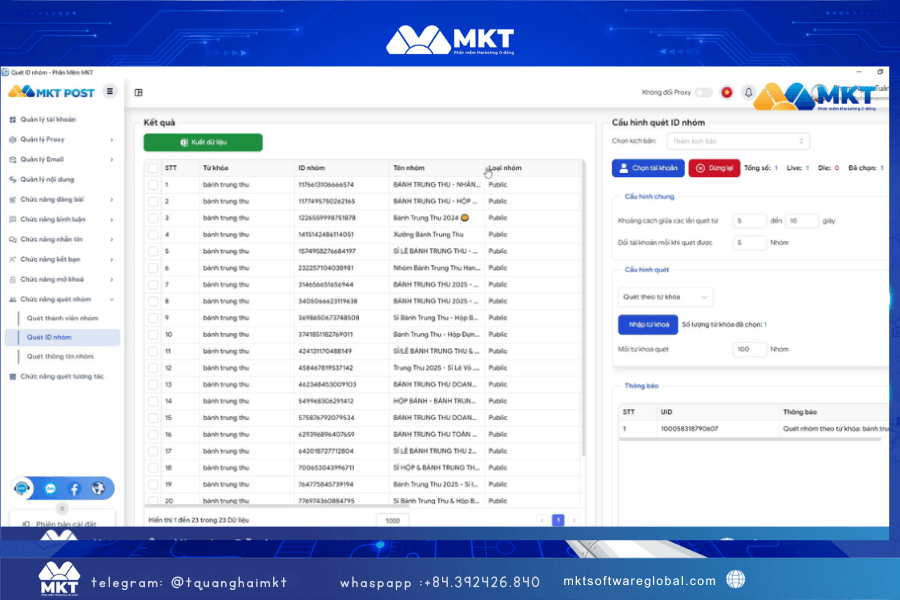
Task: Tick the checkbox for row 3
Action: [152, 217]
